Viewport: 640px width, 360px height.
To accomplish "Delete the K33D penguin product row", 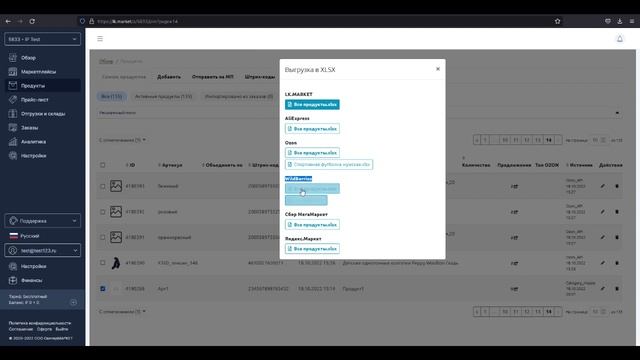I will point(617,263).
